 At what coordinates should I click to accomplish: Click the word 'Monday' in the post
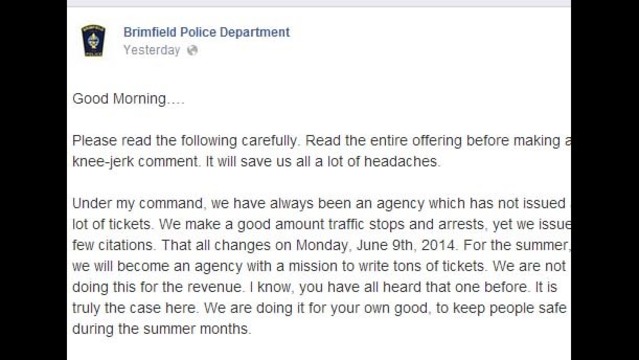pyautogui.click(x=322, y=245)
